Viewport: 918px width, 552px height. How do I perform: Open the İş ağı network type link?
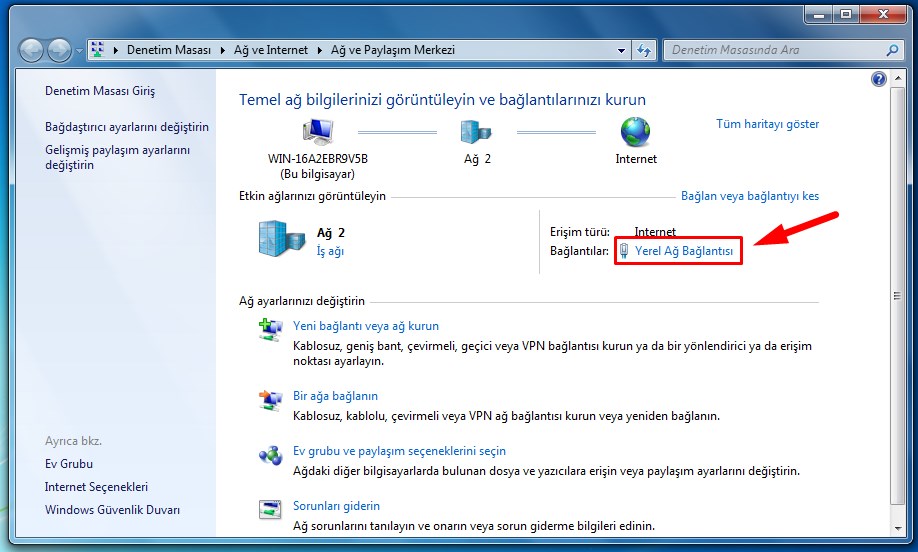coord(330,252)
